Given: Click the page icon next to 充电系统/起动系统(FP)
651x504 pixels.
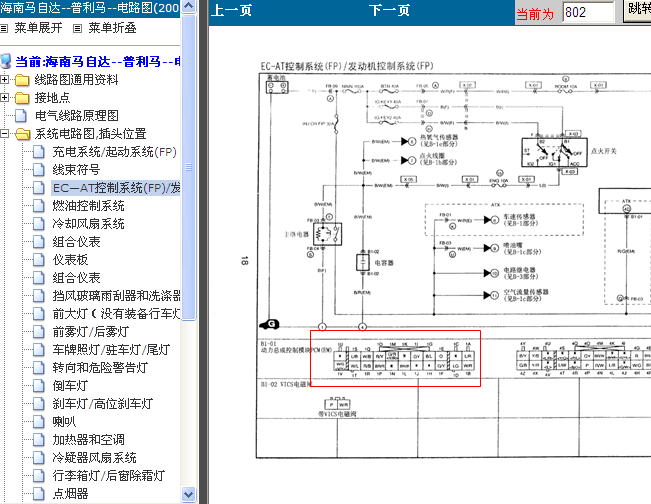Looking at the screenshot, I should click(39, 152).
